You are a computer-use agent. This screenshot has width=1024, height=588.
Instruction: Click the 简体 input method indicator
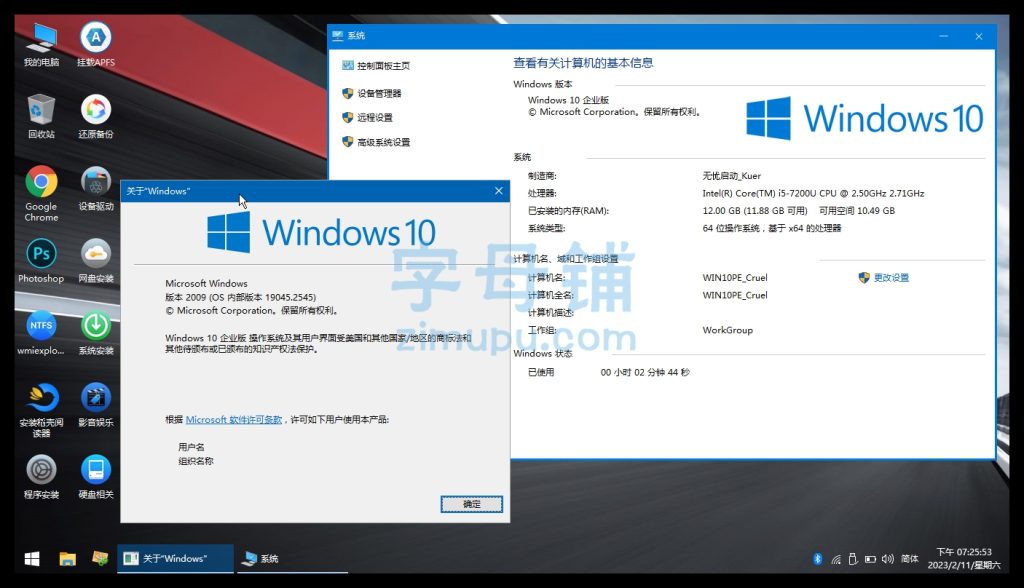[910, 559]
